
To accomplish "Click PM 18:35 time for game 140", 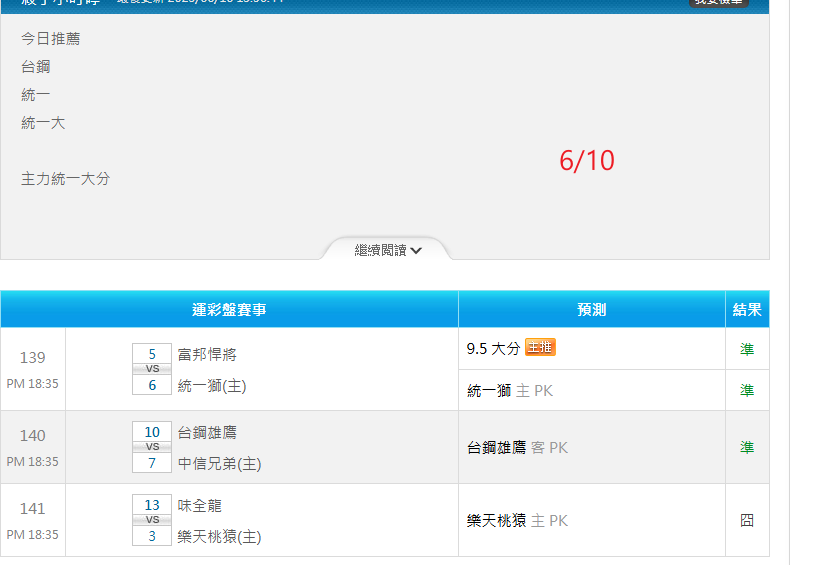I will pyautogui.click(x=32, y=462).
